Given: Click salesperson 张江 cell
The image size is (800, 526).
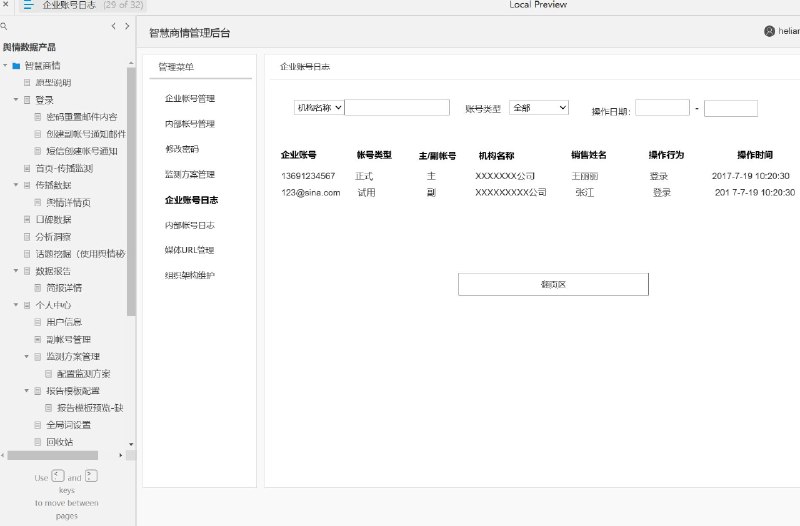Looking at the screenshot, I should click(585, 192).
